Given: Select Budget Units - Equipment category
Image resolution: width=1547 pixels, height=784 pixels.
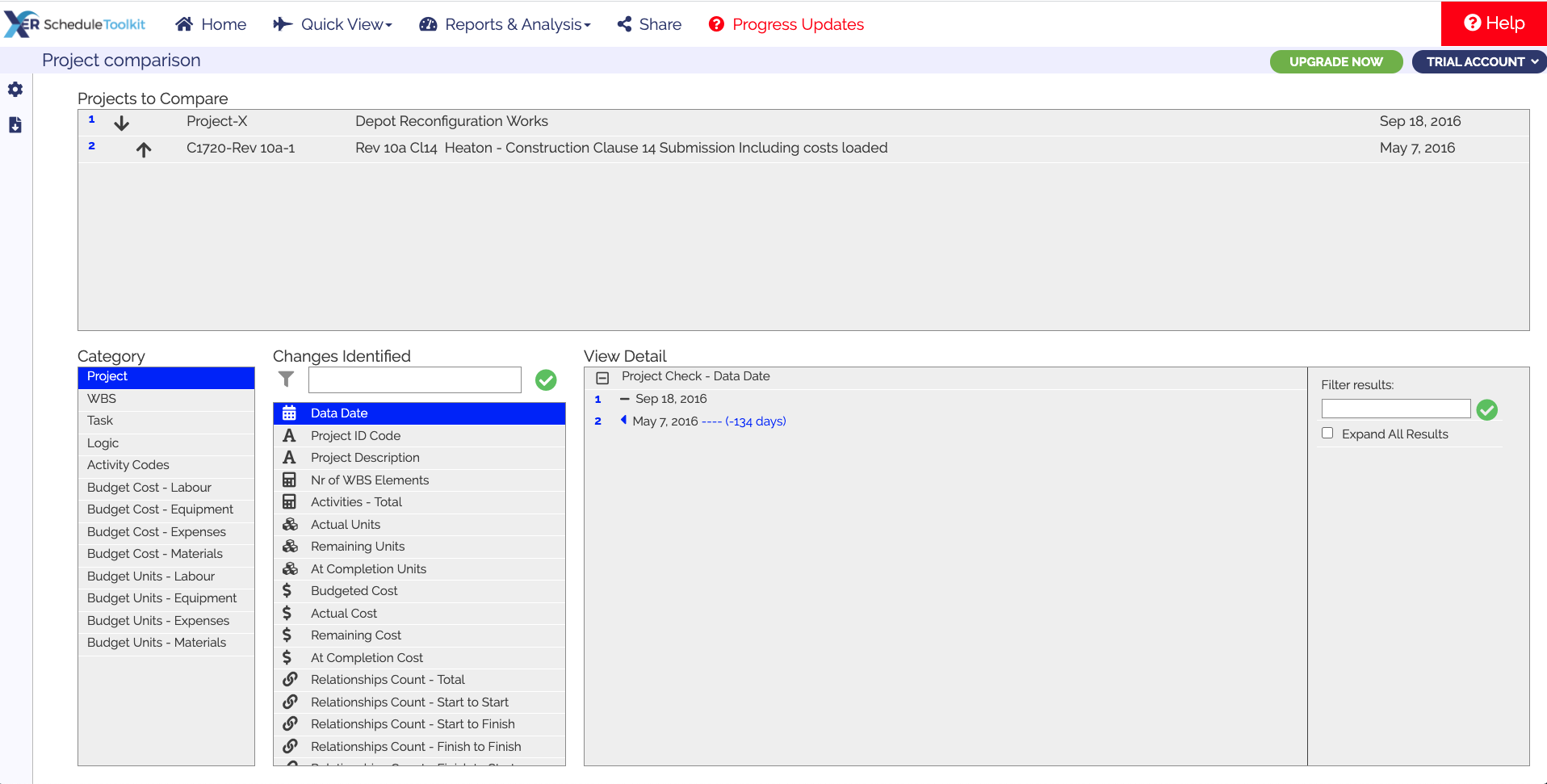Looking at the screenshot, I should tap(166, 598).
